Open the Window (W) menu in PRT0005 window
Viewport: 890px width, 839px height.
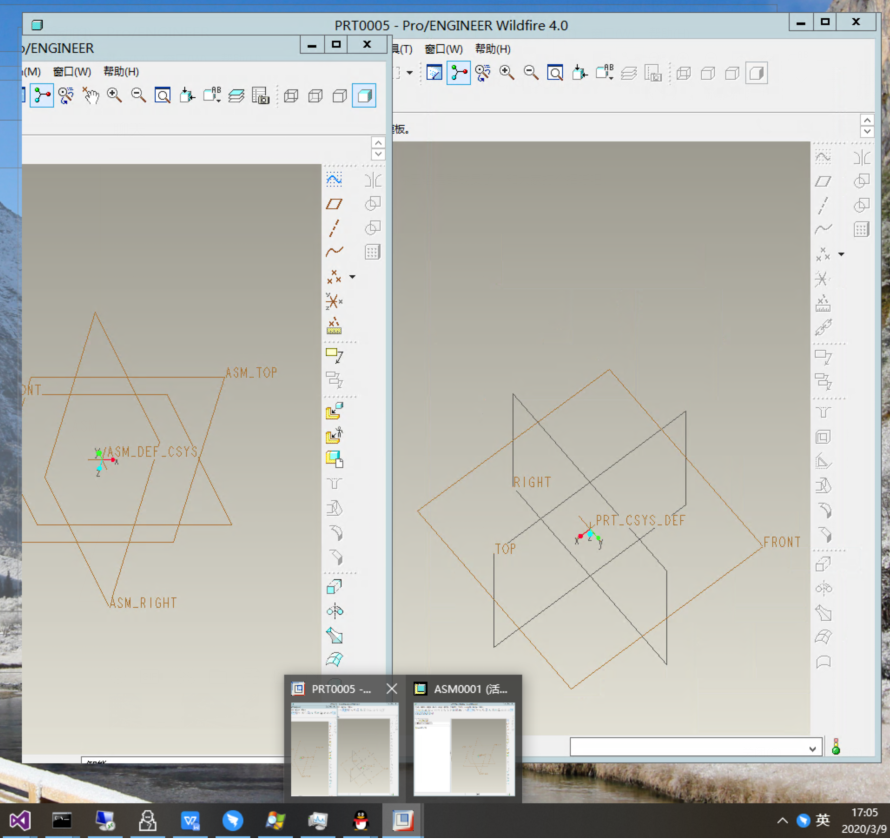pos(444,49)
